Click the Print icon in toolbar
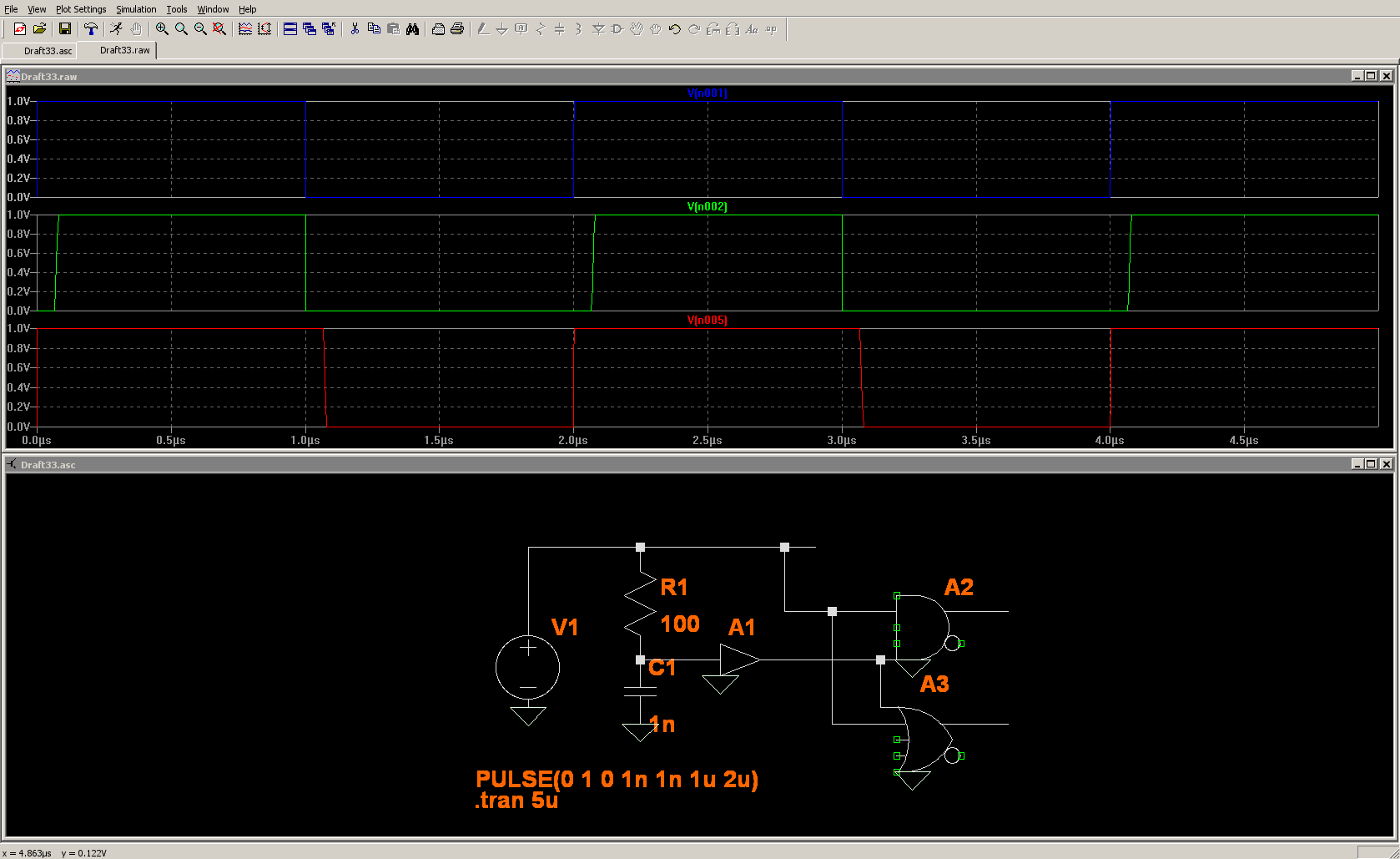Screen dimensions: 1400x859 [457, 29]
